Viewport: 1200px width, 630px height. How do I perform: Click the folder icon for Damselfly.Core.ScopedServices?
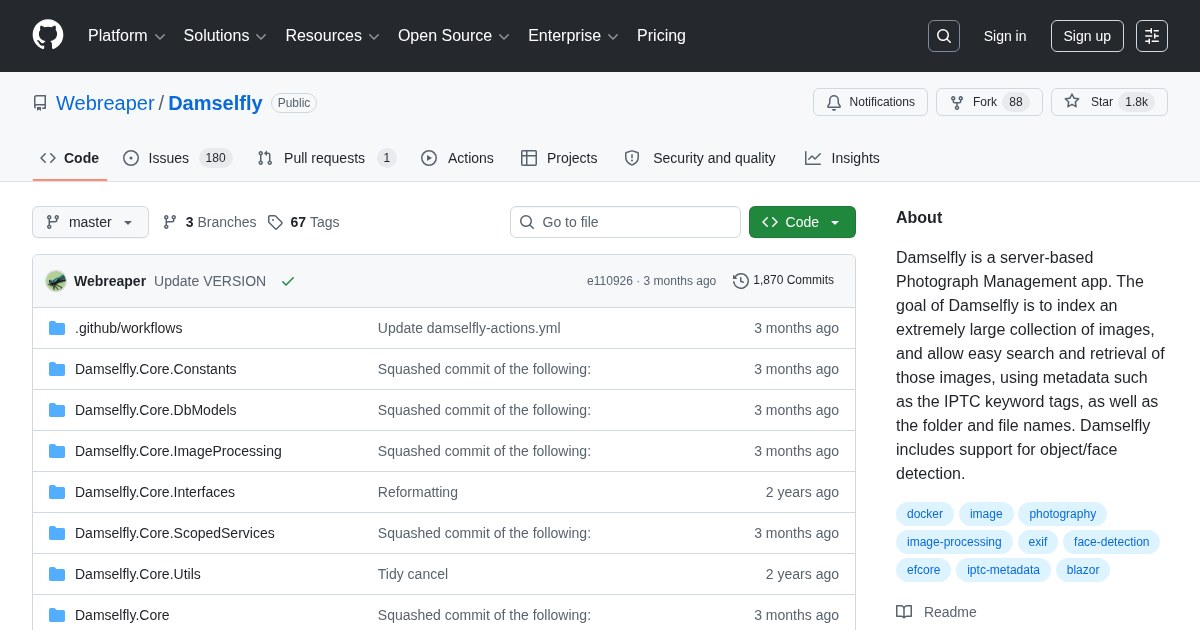tap(57, 533)
